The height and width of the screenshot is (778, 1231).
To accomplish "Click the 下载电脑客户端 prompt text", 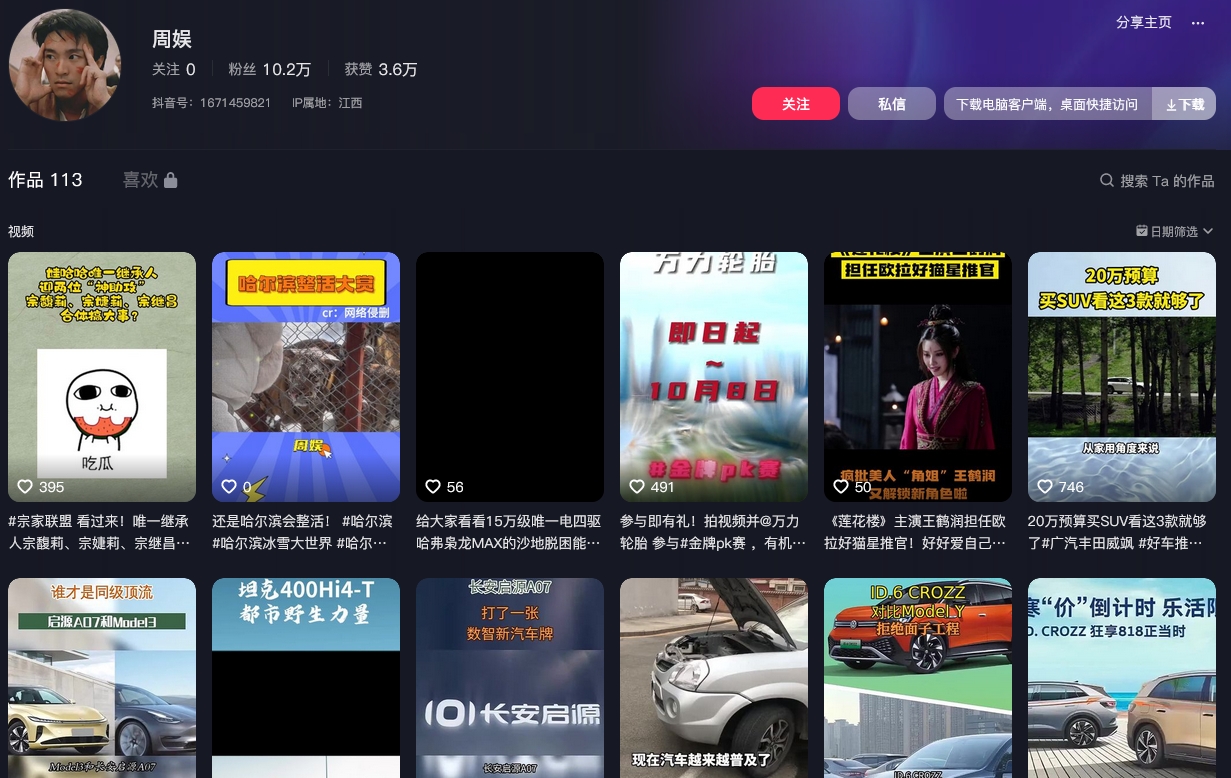I will [1047, 104].
